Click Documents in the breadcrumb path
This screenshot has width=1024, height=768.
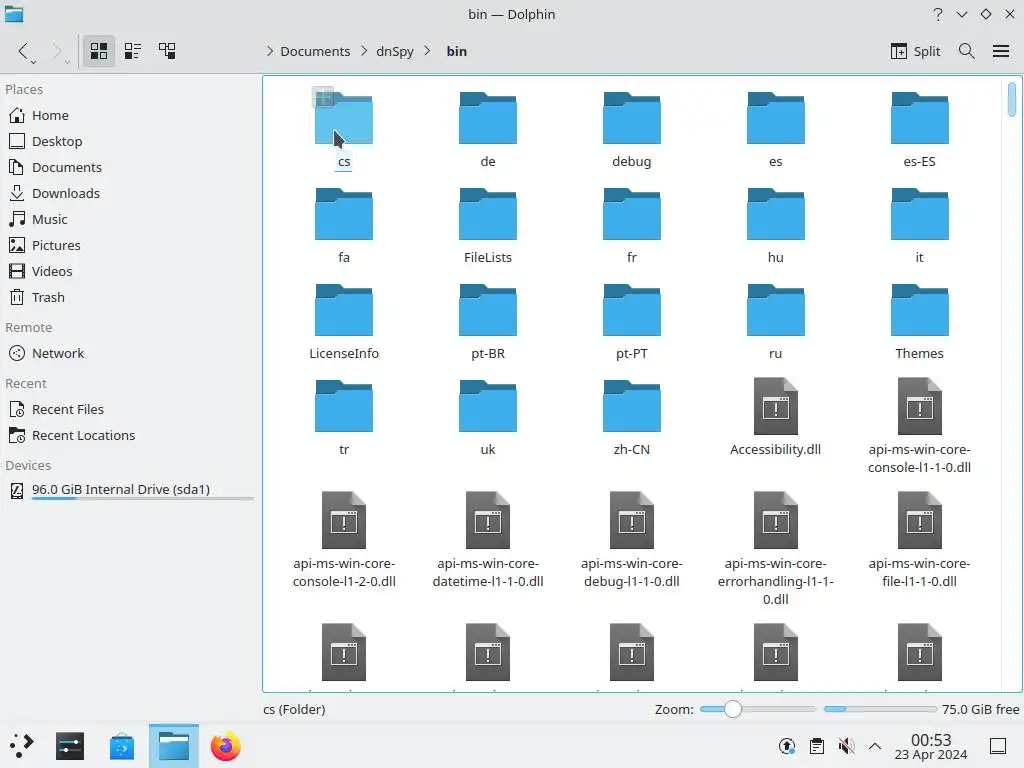click(x=315, y=51)
